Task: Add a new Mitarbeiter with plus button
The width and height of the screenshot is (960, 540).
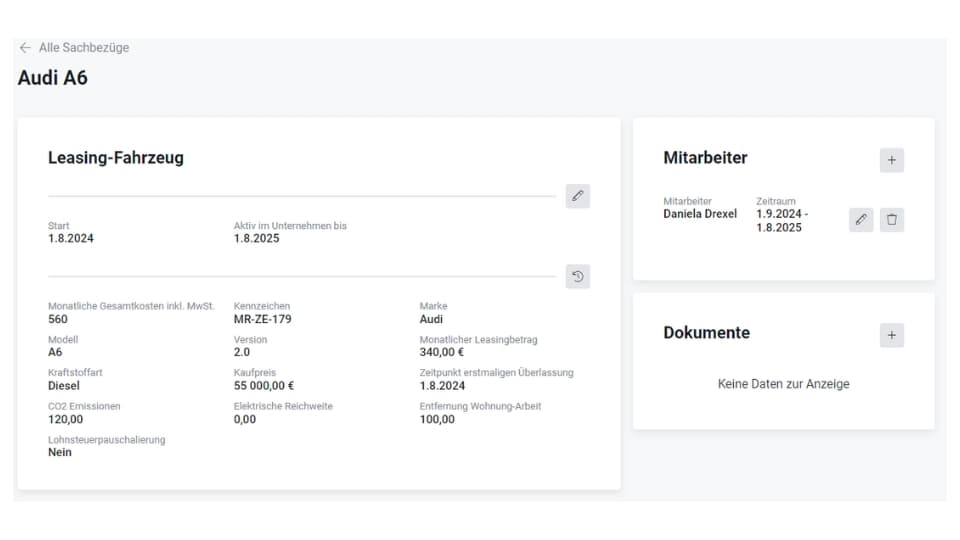Action: [x=891, y=160]
